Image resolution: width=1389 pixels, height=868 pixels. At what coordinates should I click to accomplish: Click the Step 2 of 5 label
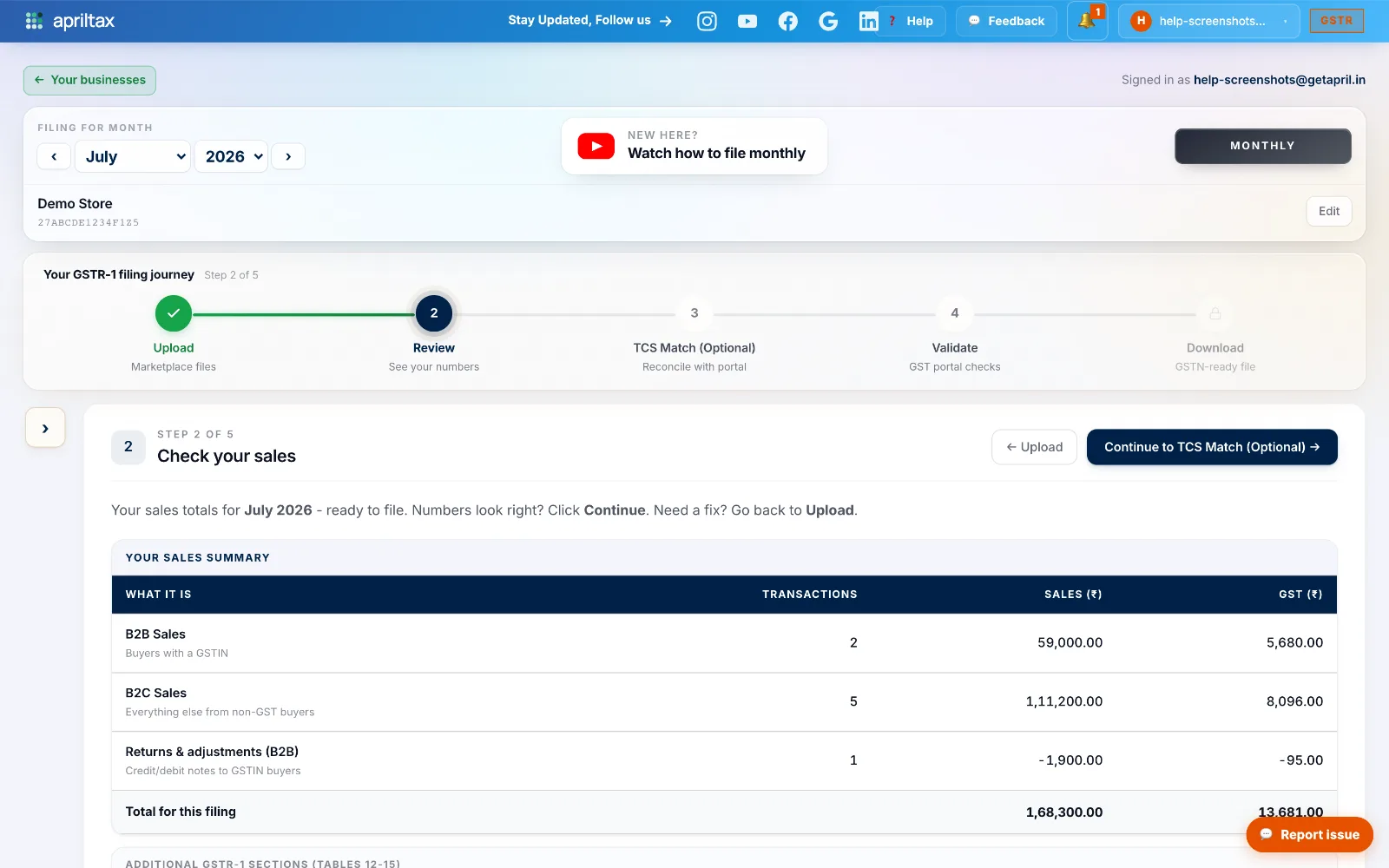pyautogui.click(x=231, y=275)
